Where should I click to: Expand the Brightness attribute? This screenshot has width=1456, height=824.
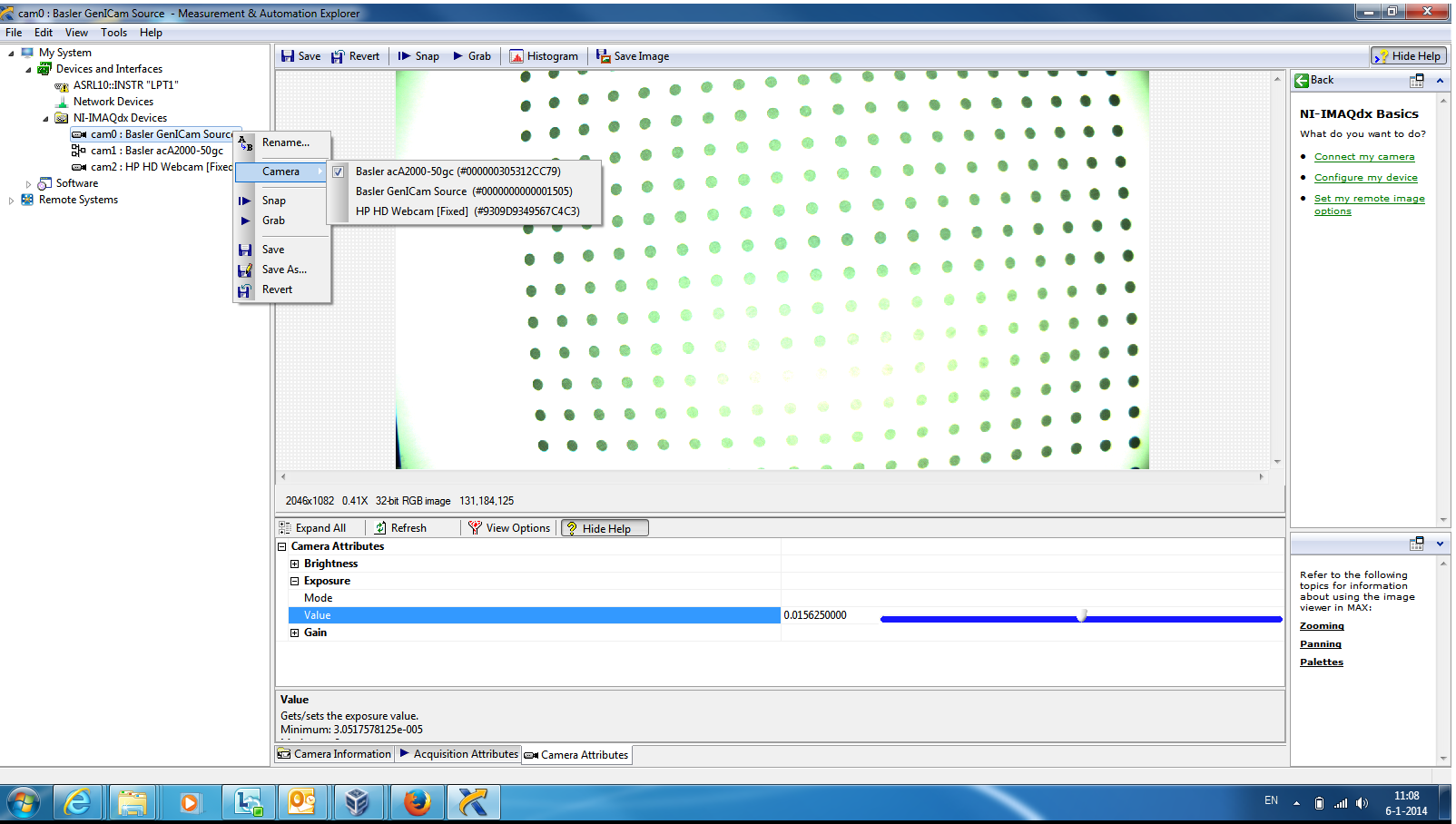point(294,564)
